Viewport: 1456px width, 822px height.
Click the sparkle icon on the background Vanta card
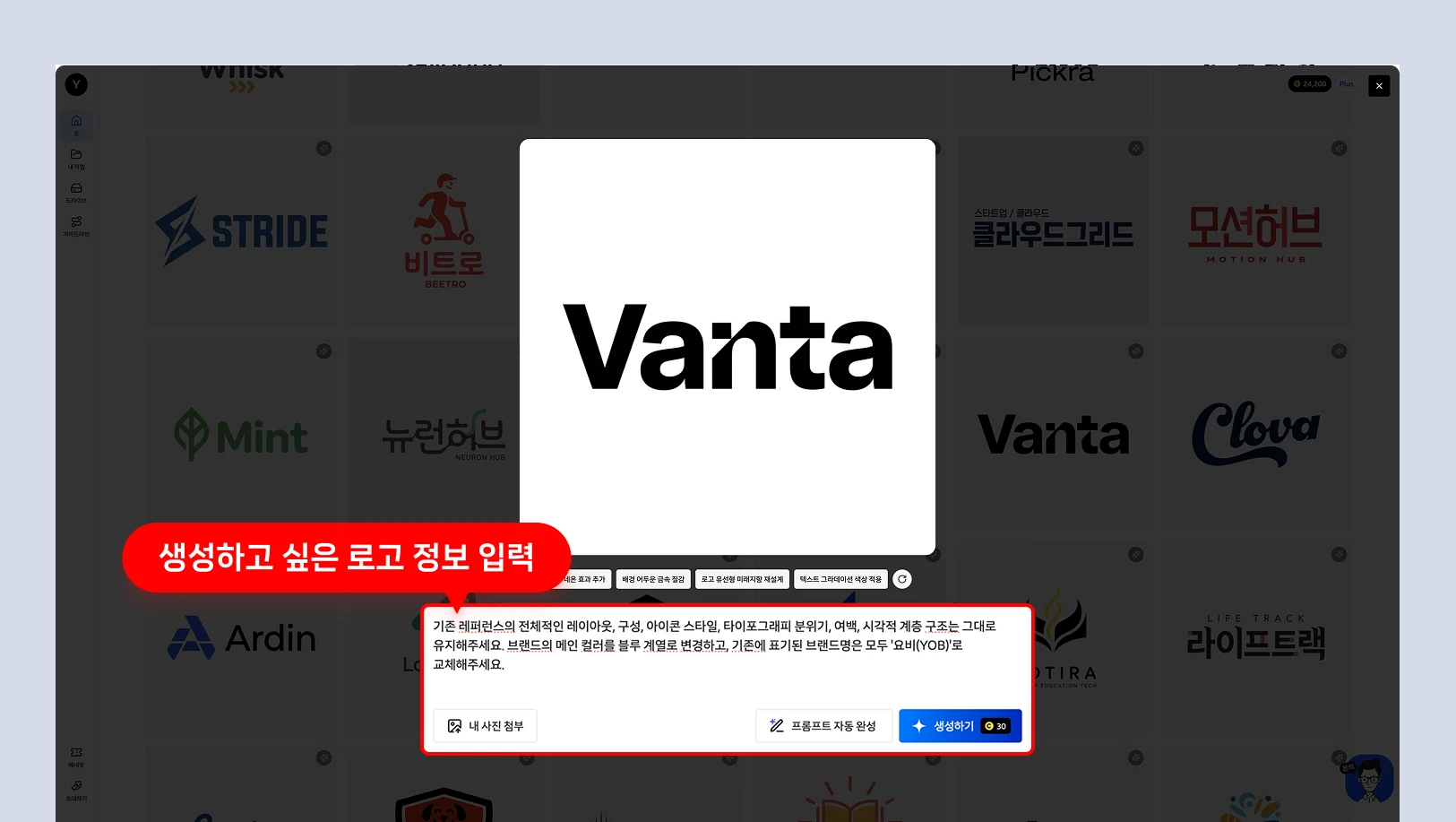[1136, 351]
